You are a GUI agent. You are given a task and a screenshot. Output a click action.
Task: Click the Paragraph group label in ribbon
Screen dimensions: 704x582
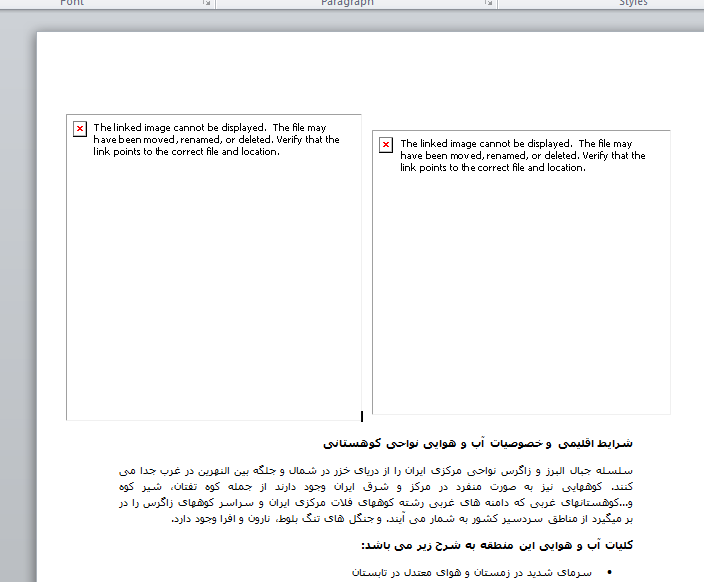[x=347, y=3]
